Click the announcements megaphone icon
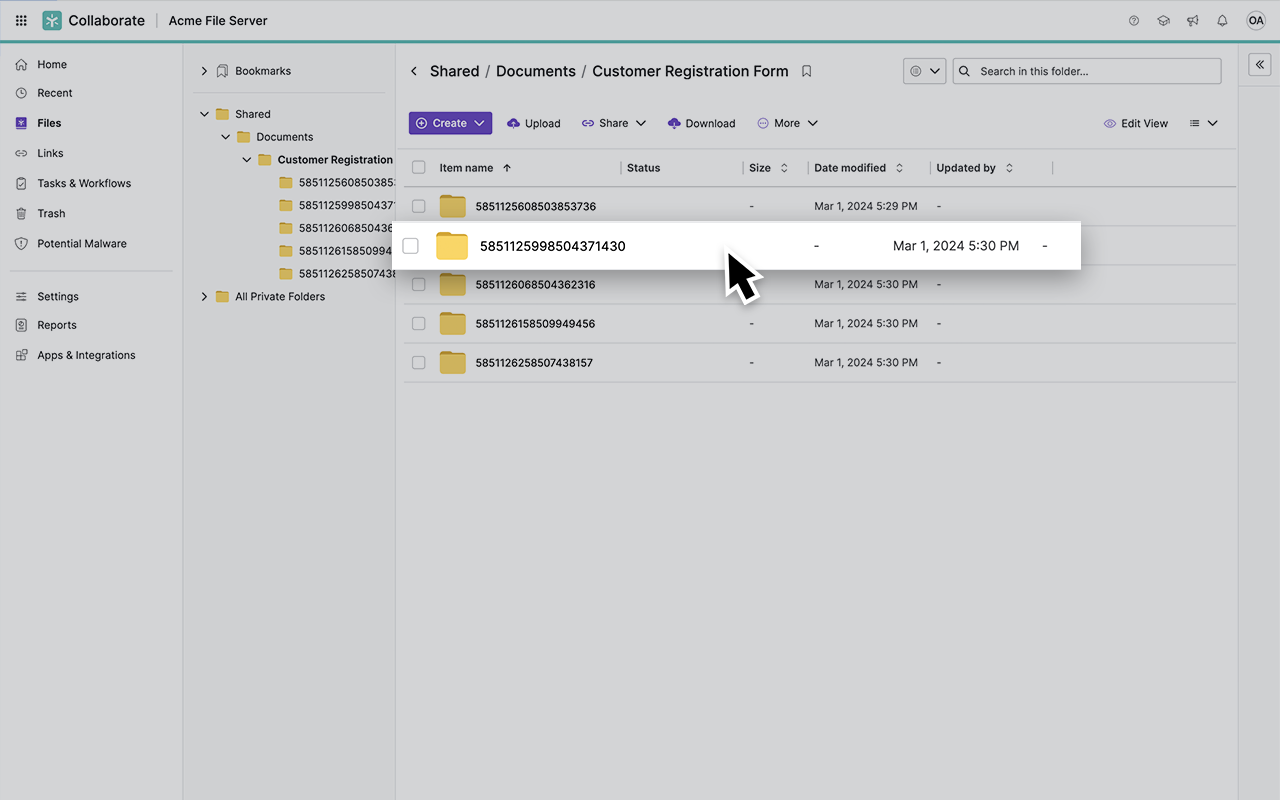This screenshot has width=1280, height=800. (x=1192, y=20)
